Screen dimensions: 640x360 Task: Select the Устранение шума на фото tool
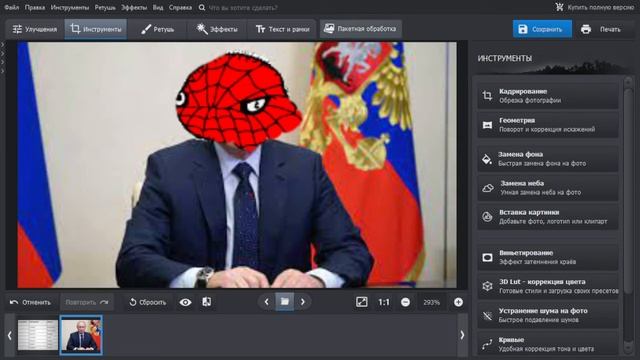click(548, 316)
